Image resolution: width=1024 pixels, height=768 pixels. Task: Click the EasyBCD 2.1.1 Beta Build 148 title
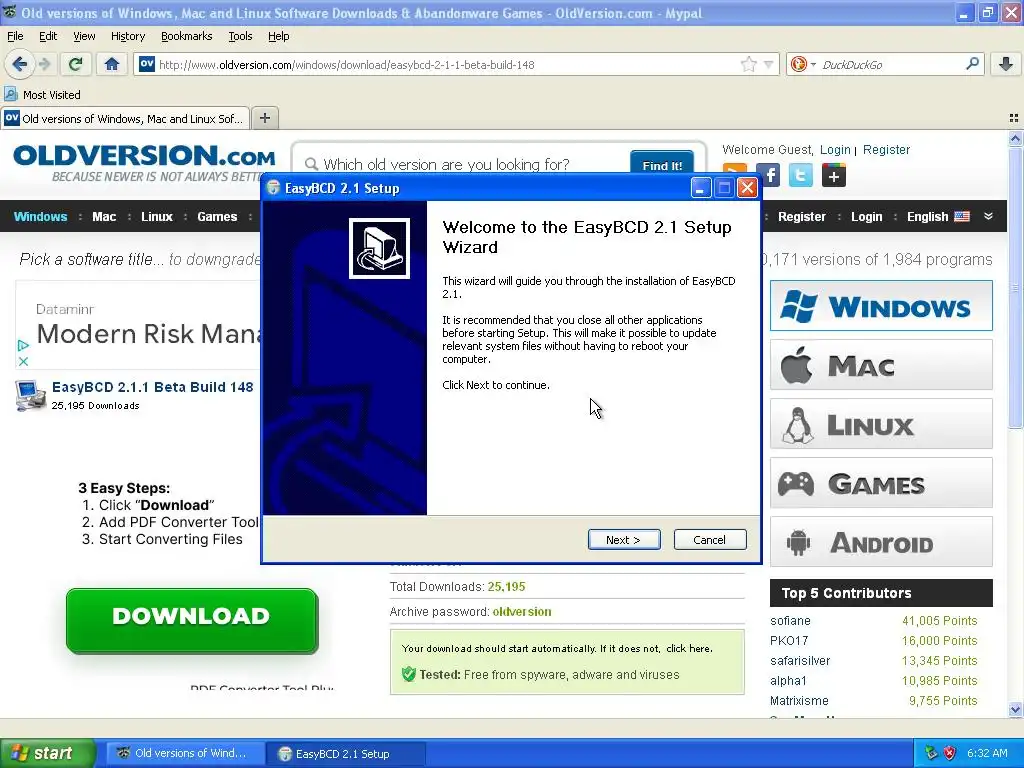coord(152,387)
